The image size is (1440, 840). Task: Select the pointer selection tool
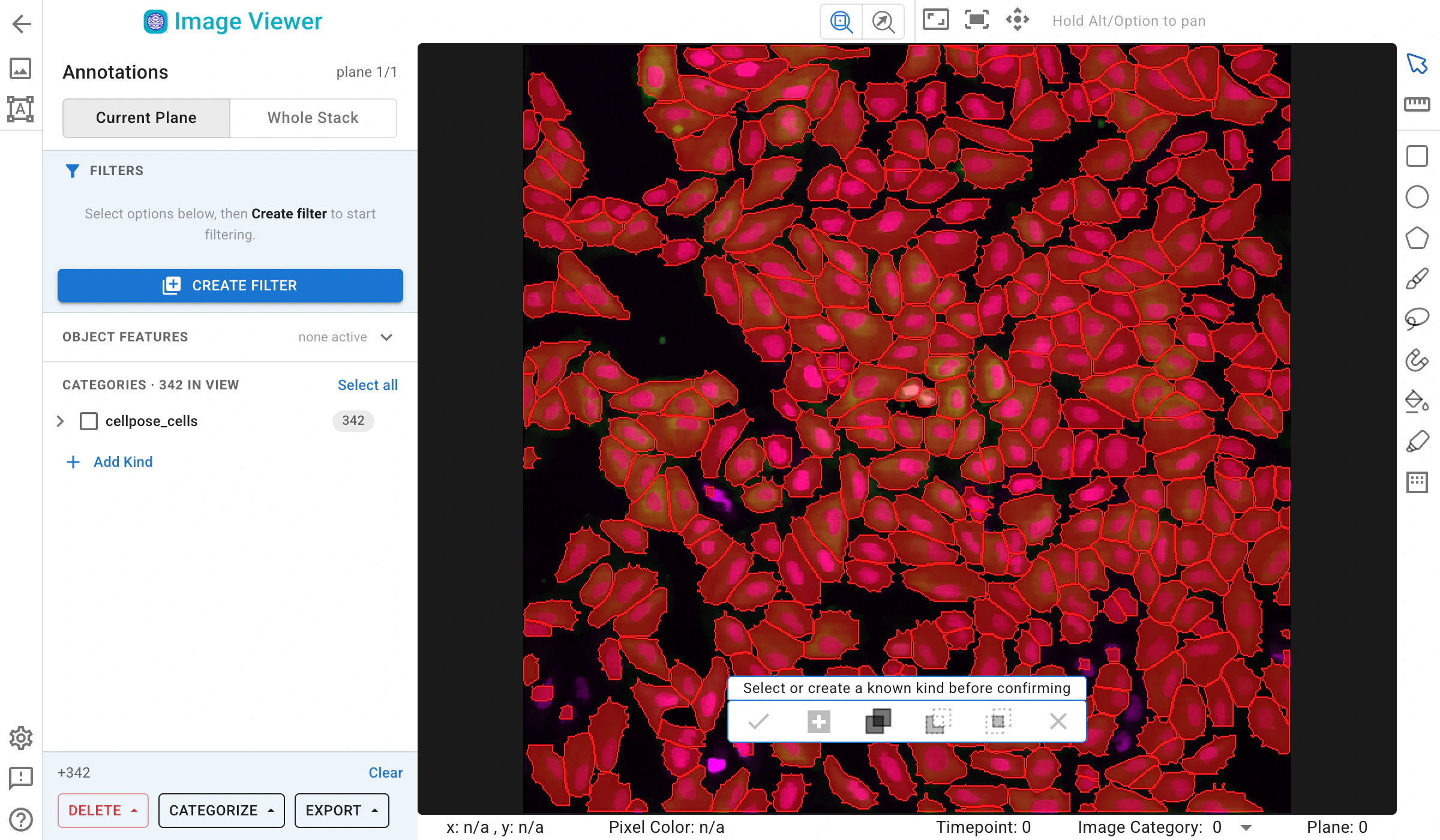pyautogui.click(x=1417, y=64)
